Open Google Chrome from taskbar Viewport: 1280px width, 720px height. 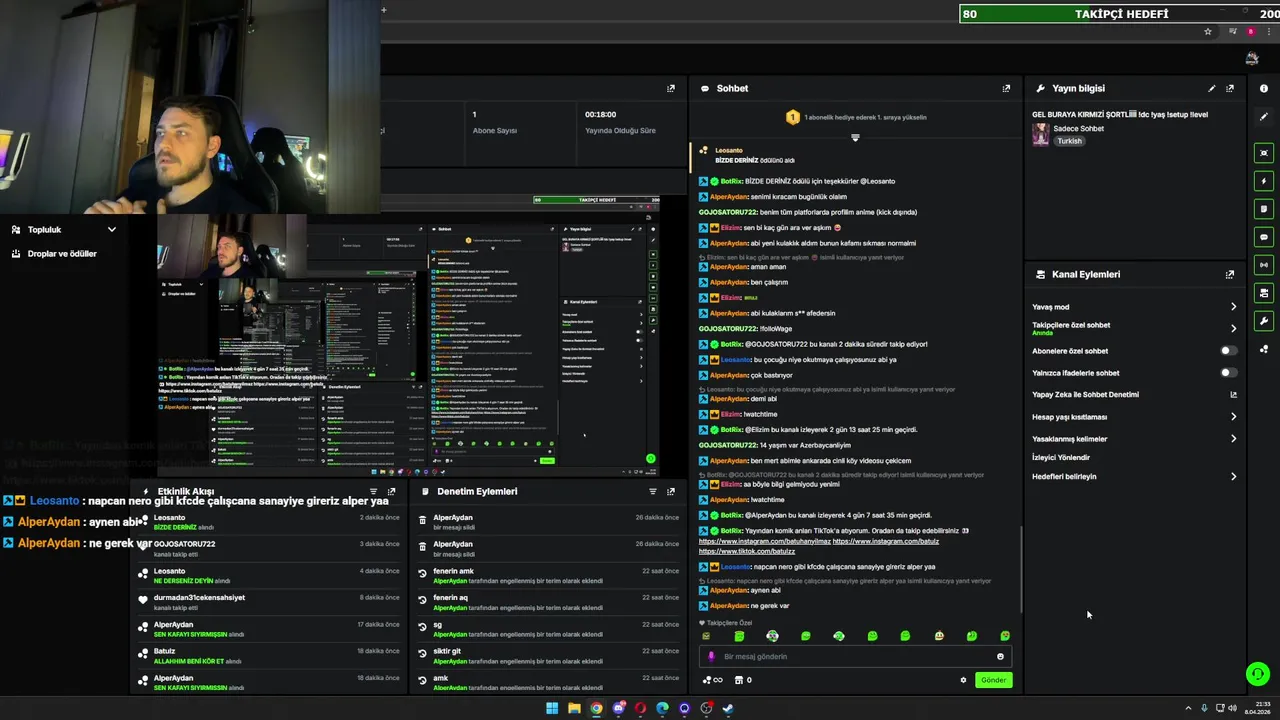pos(596,709)
